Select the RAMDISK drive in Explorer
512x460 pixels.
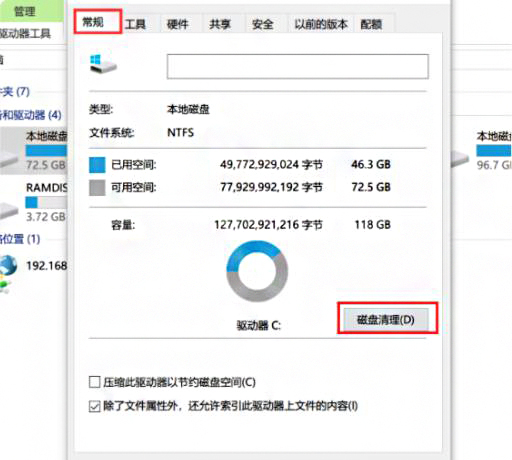click(33, 202)
